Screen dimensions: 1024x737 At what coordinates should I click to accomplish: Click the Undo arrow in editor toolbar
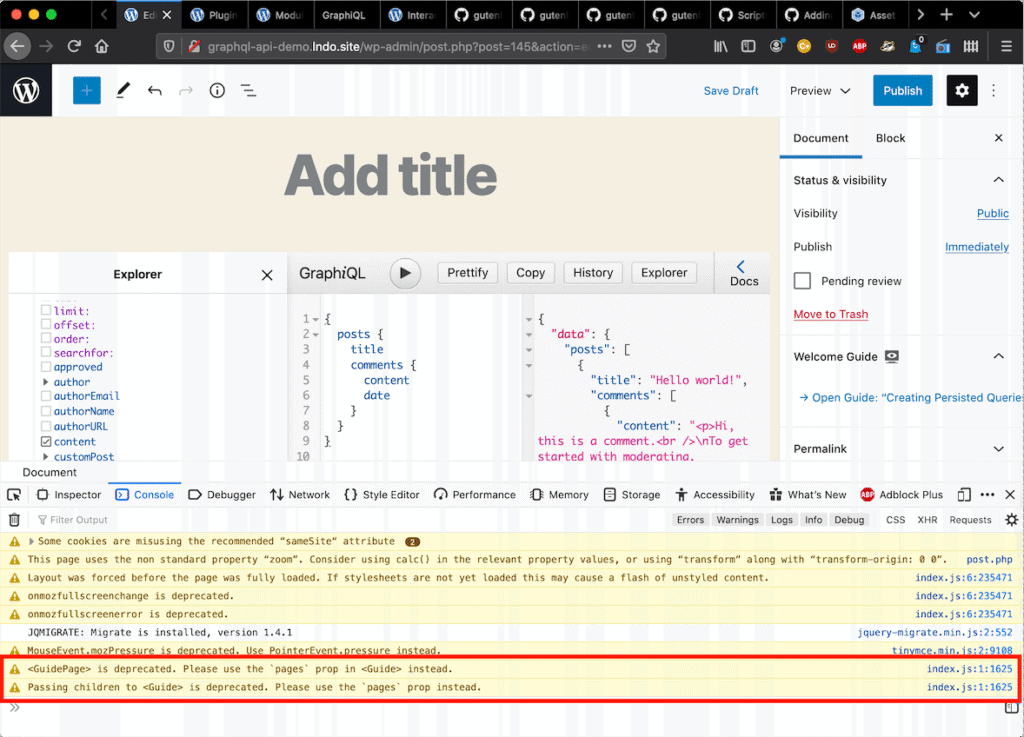point(154,91)
